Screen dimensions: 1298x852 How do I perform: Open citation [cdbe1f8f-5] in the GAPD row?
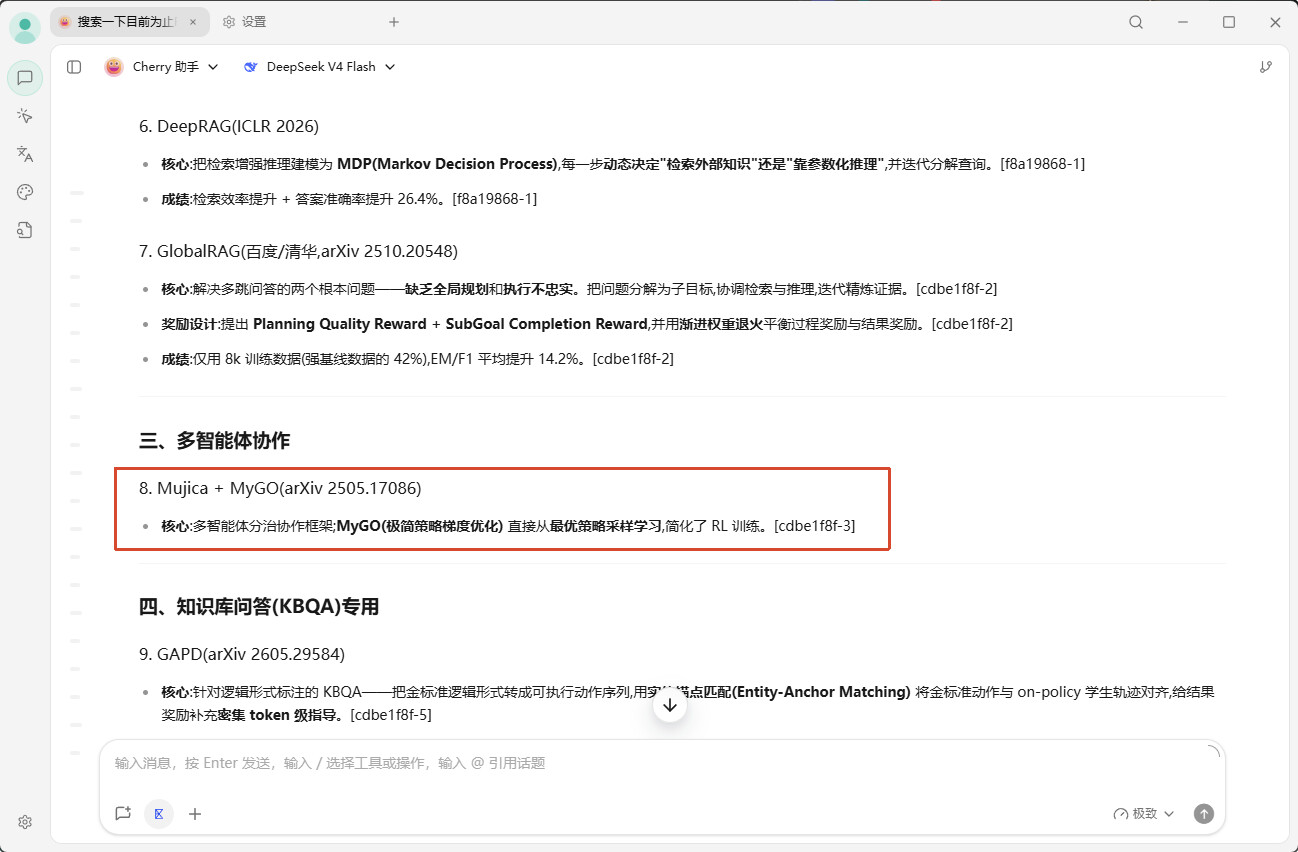pyautogui.click(x=391, y=715)
